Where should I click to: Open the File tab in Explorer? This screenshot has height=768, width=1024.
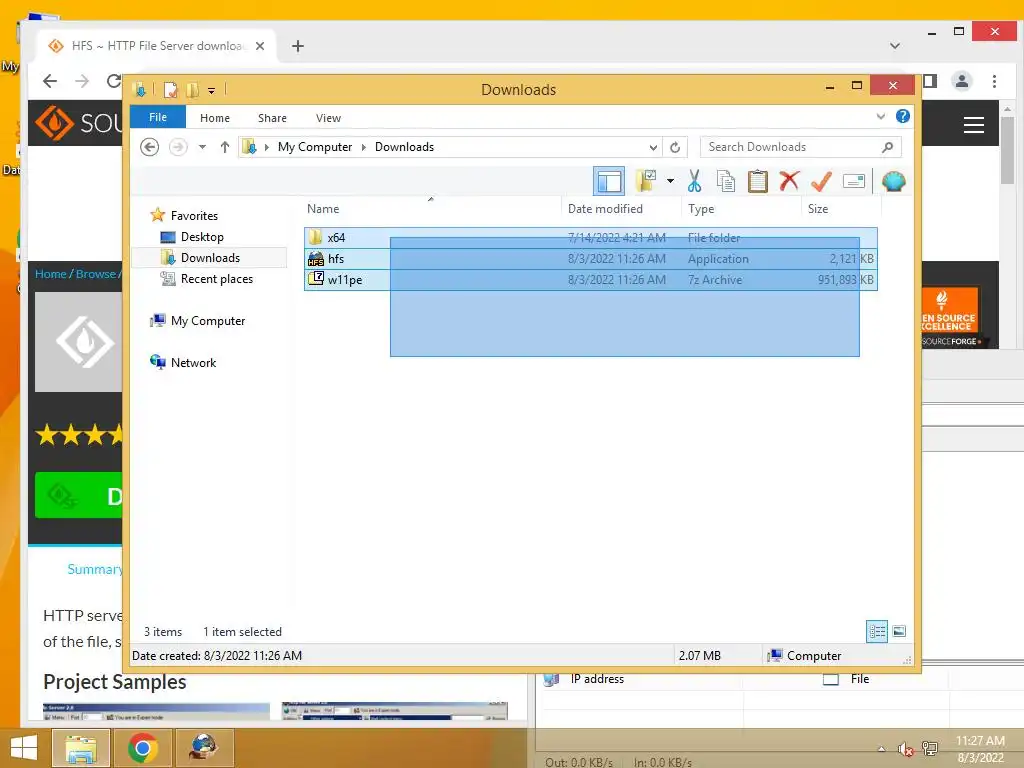157,117
